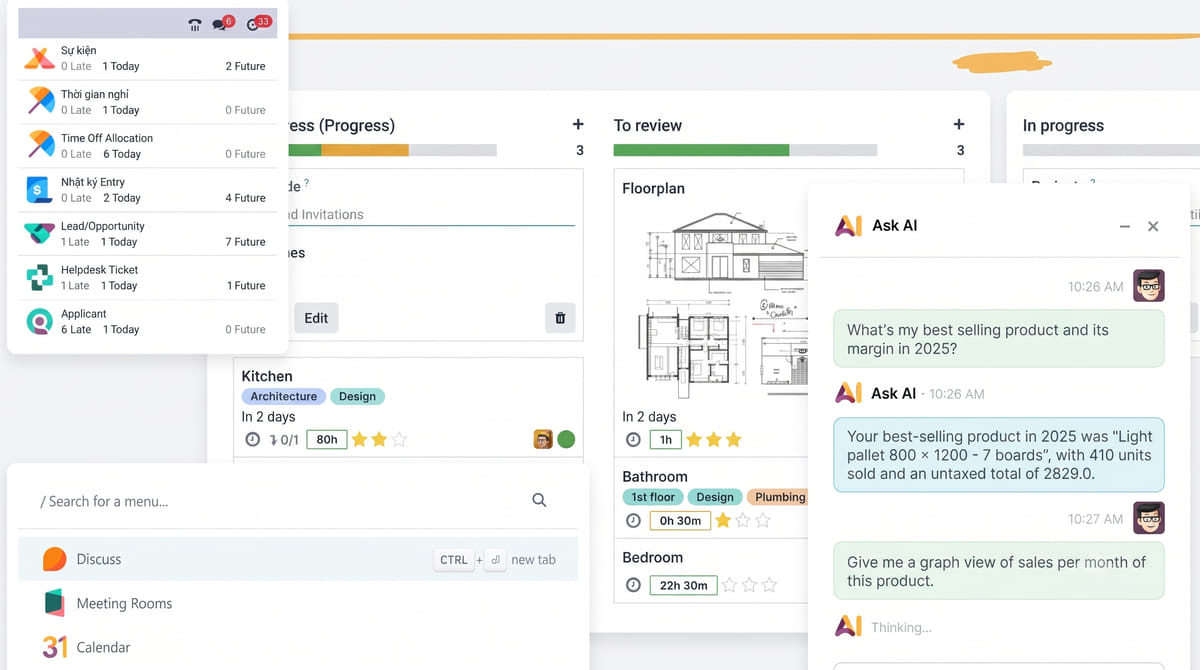The width and height of the screenshot is (1200, 670).
Task: Toggle the first star on the Kitchen card
Action: (358, 439)
